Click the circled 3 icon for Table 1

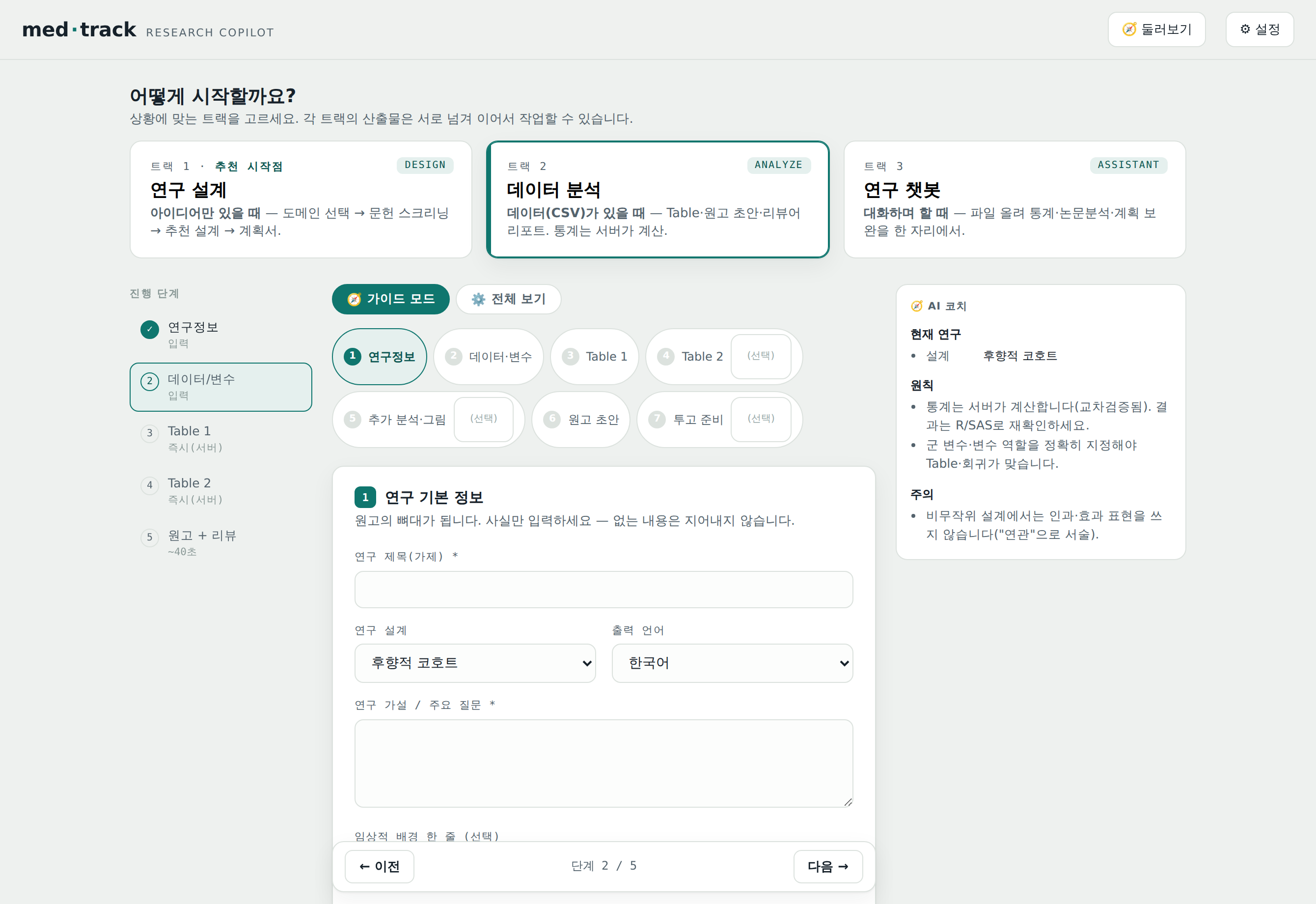click(x=149, y=433)
